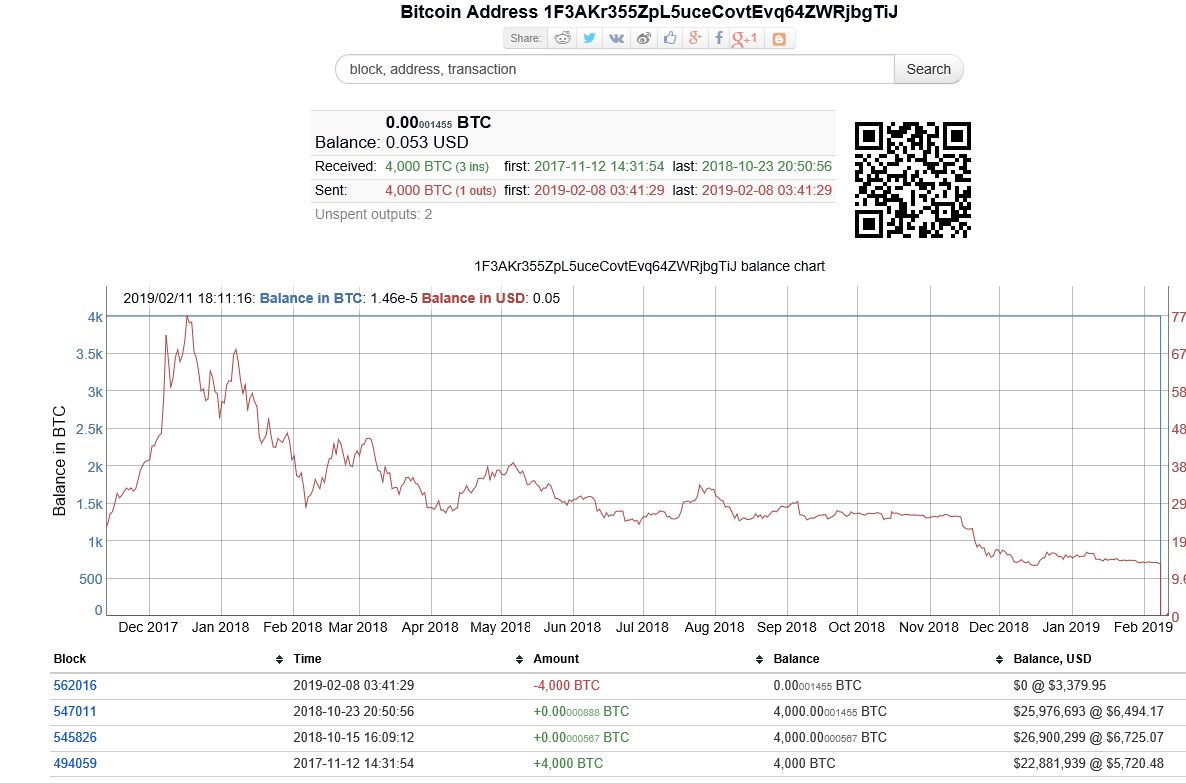
Task: Share on Google+ using g+ icon
Action: point(694,38)
